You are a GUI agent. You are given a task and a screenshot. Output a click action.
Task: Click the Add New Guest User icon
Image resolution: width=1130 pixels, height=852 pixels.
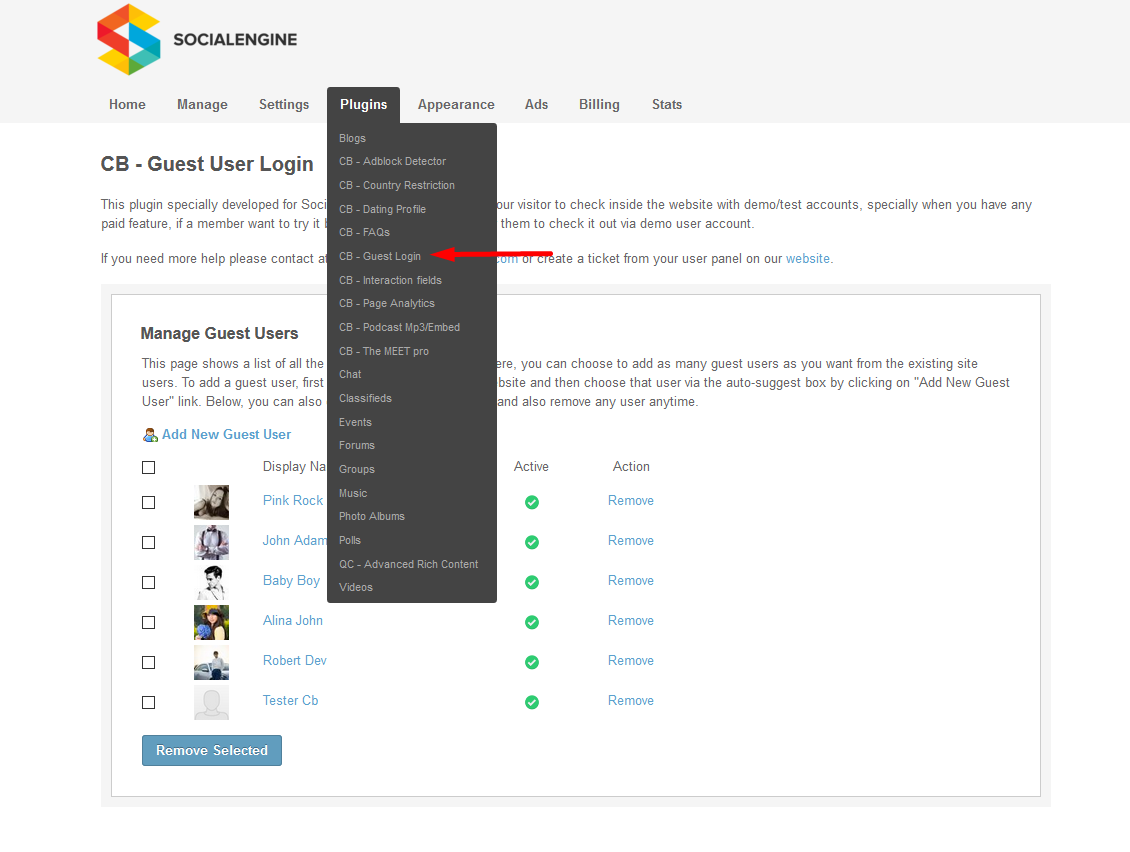150,435
